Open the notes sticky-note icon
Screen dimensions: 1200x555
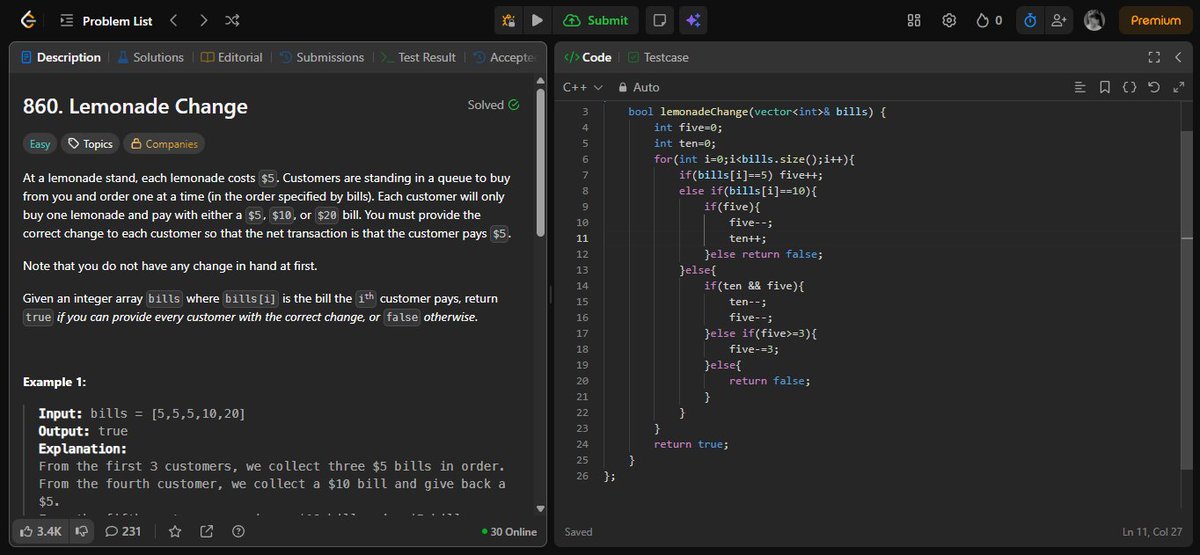(658, 20)
